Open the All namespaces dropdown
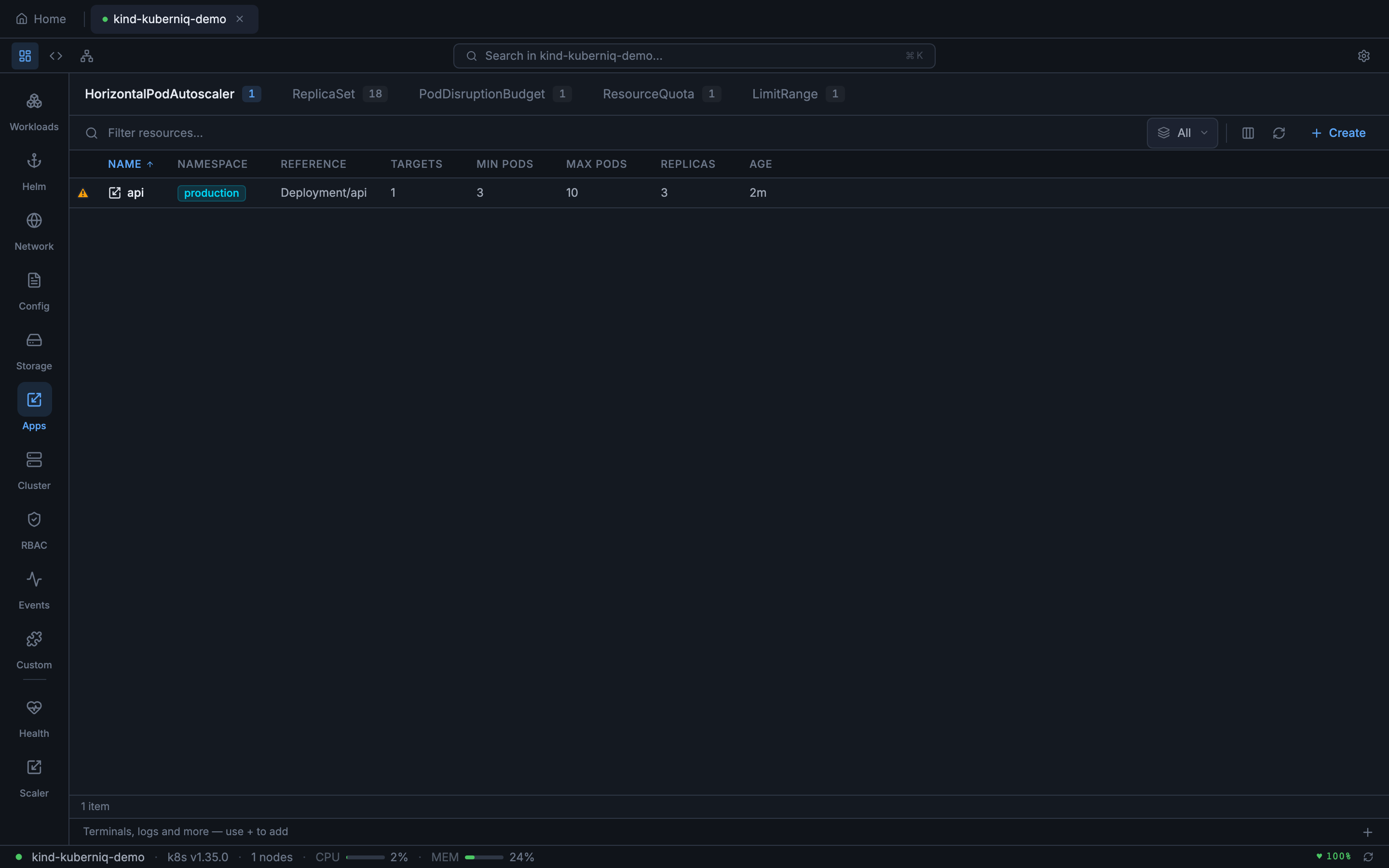 click(x=1182, y=133)
